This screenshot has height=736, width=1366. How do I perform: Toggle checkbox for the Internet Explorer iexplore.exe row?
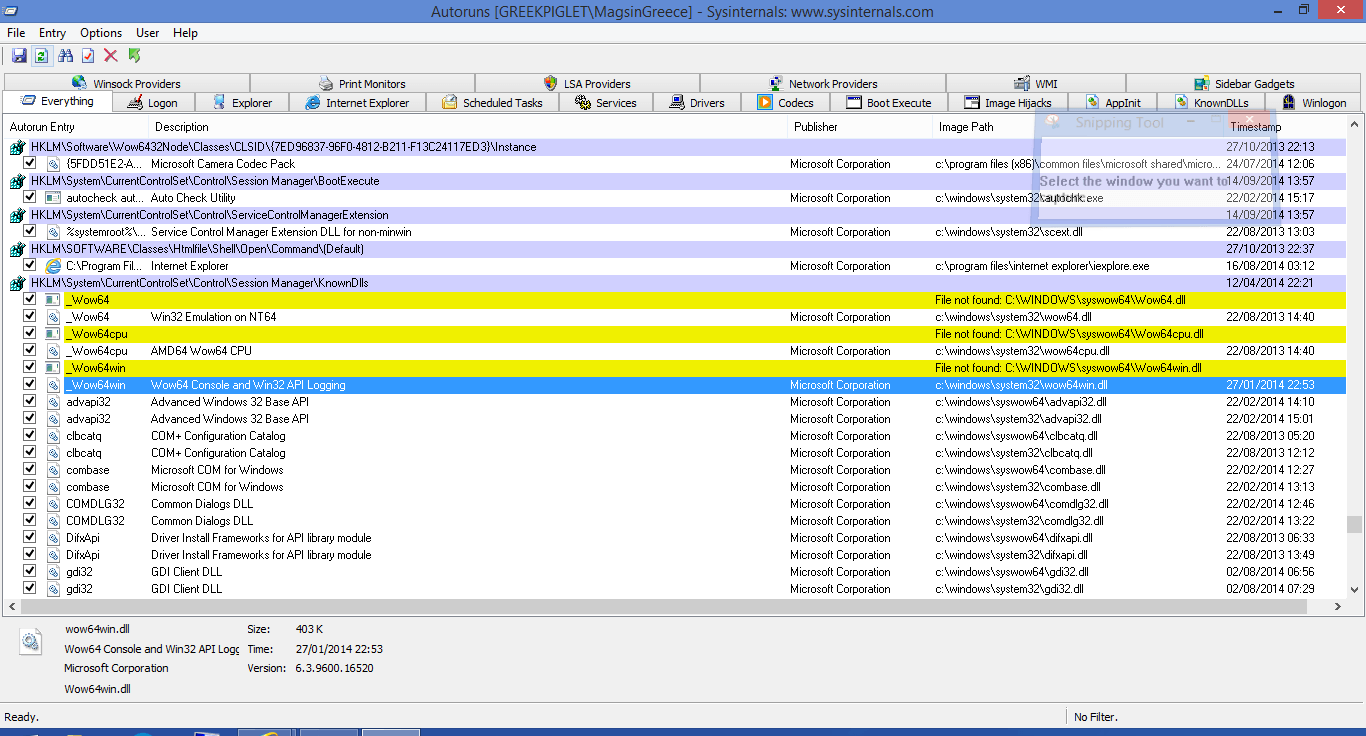coord(30,266)
